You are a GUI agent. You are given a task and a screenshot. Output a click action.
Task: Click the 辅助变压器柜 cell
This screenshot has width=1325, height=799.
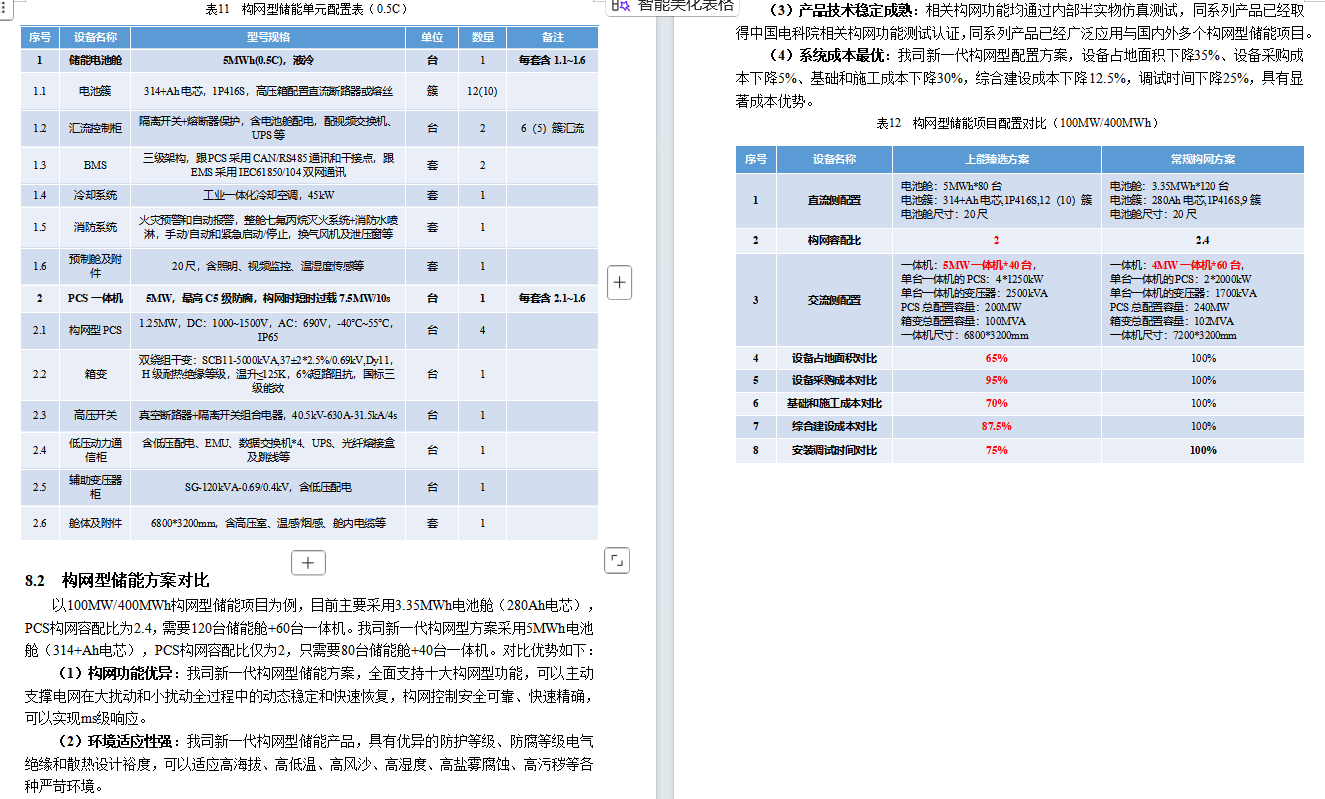tap(95, 487)
